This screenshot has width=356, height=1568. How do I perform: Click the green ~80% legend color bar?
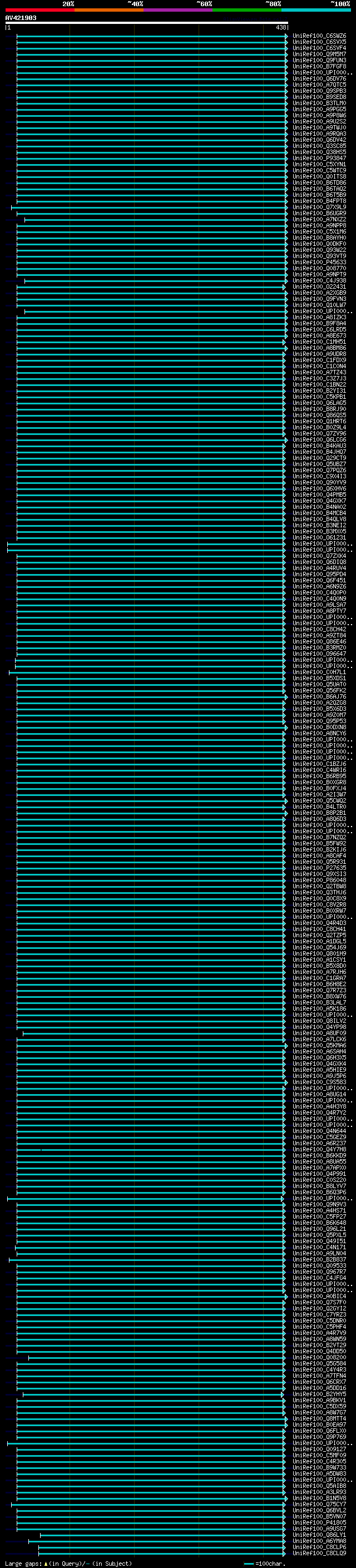[247, 10]
